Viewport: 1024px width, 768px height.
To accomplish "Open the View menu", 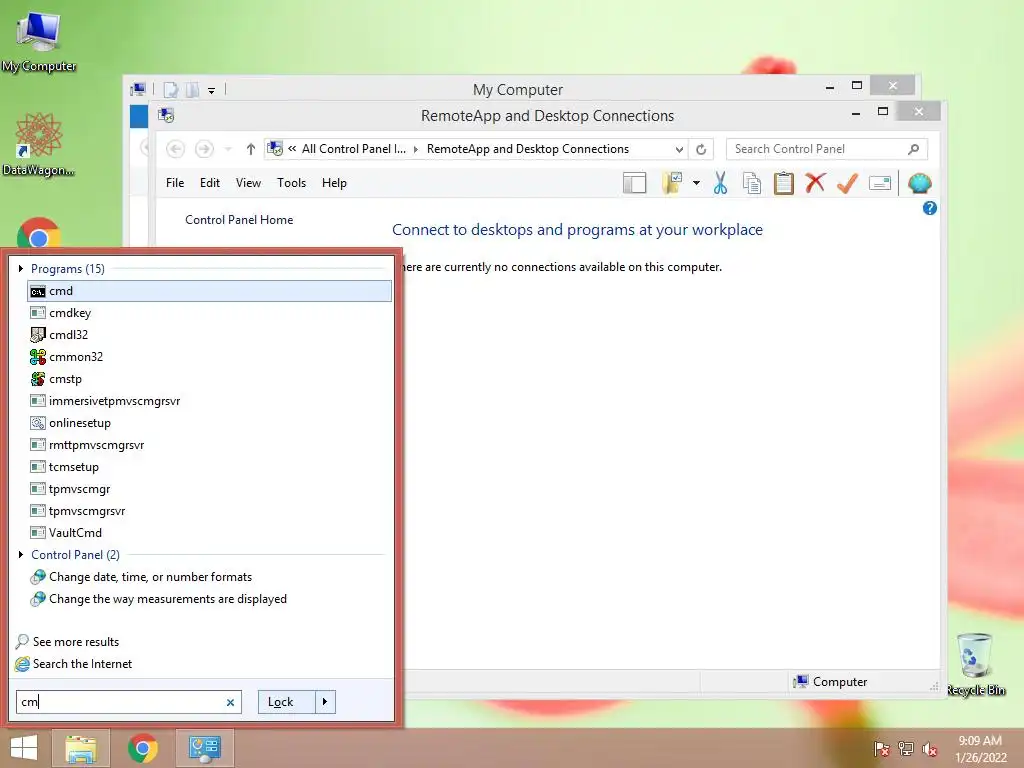I will point(248,183).
